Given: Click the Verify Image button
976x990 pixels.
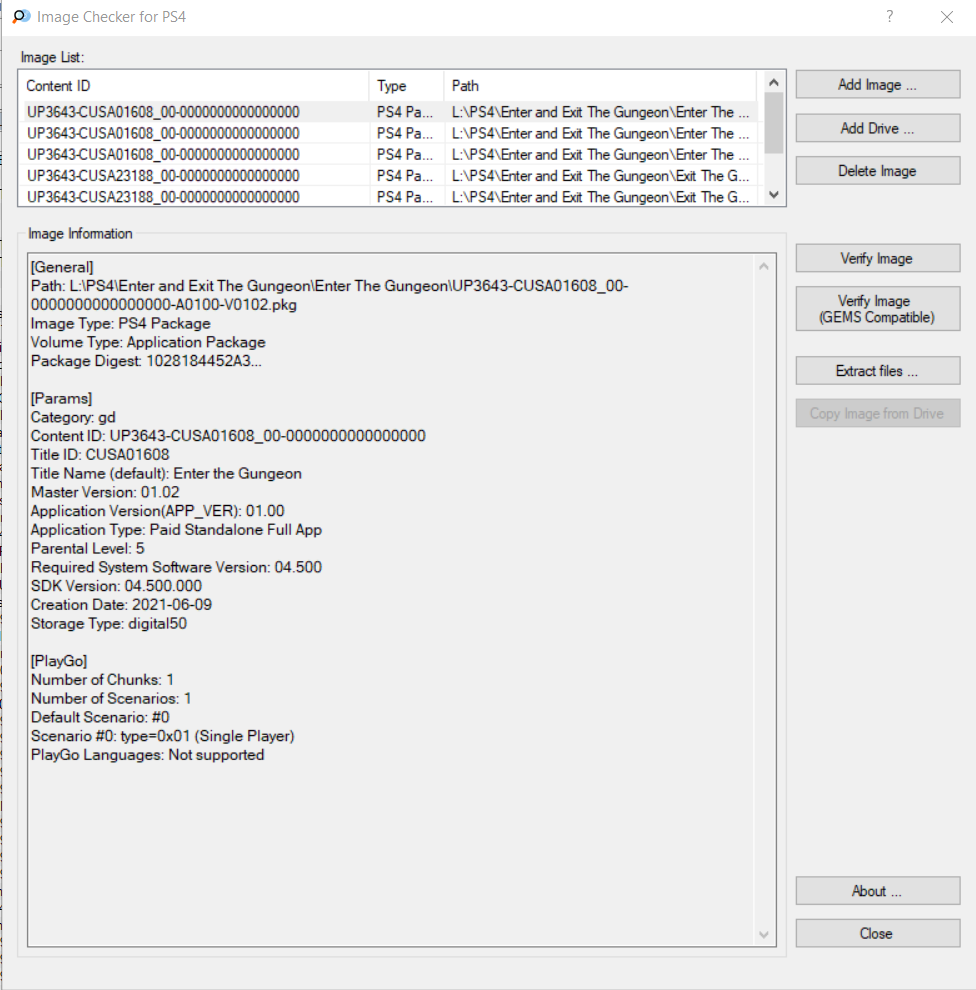Looking at the screenshot, I should [x=878, y=258].
